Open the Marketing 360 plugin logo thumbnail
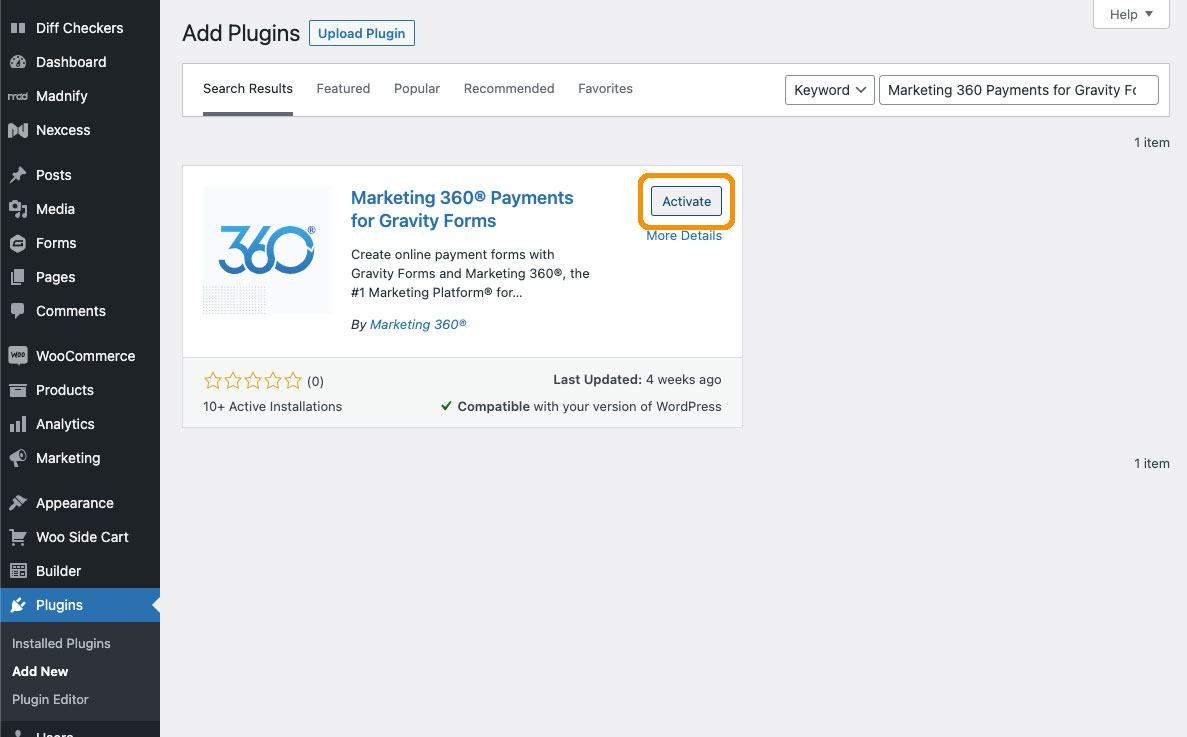The image size is (1187, 737). [266, 250]
